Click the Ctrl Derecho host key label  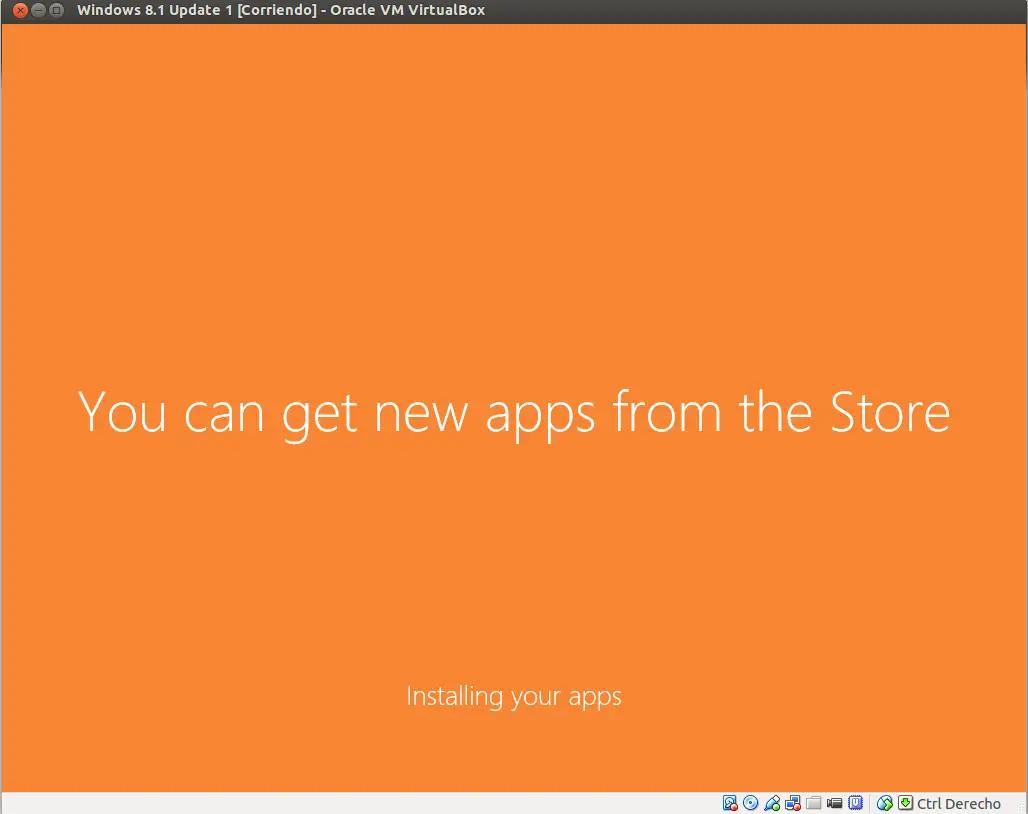[959, 804]
